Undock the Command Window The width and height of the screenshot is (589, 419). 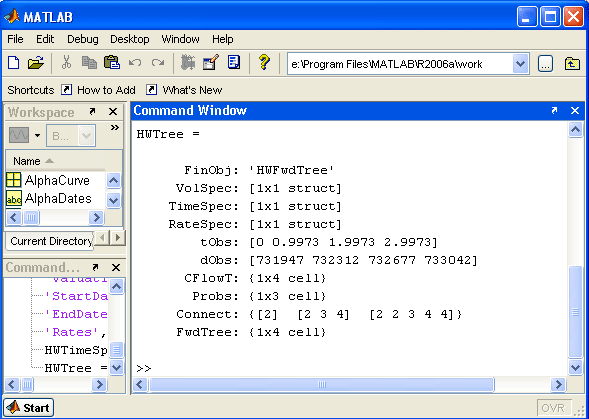554,110
